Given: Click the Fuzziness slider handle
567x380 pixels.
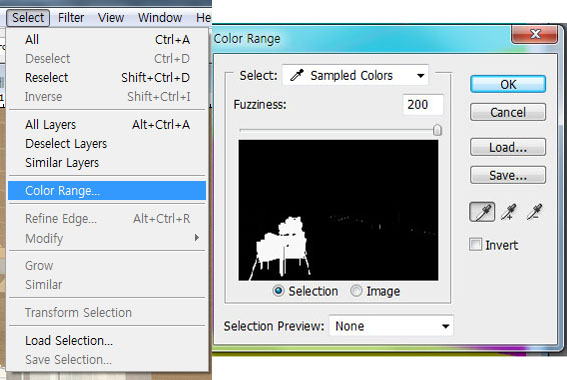Looking at the screenshot, I should coord(437,130).
